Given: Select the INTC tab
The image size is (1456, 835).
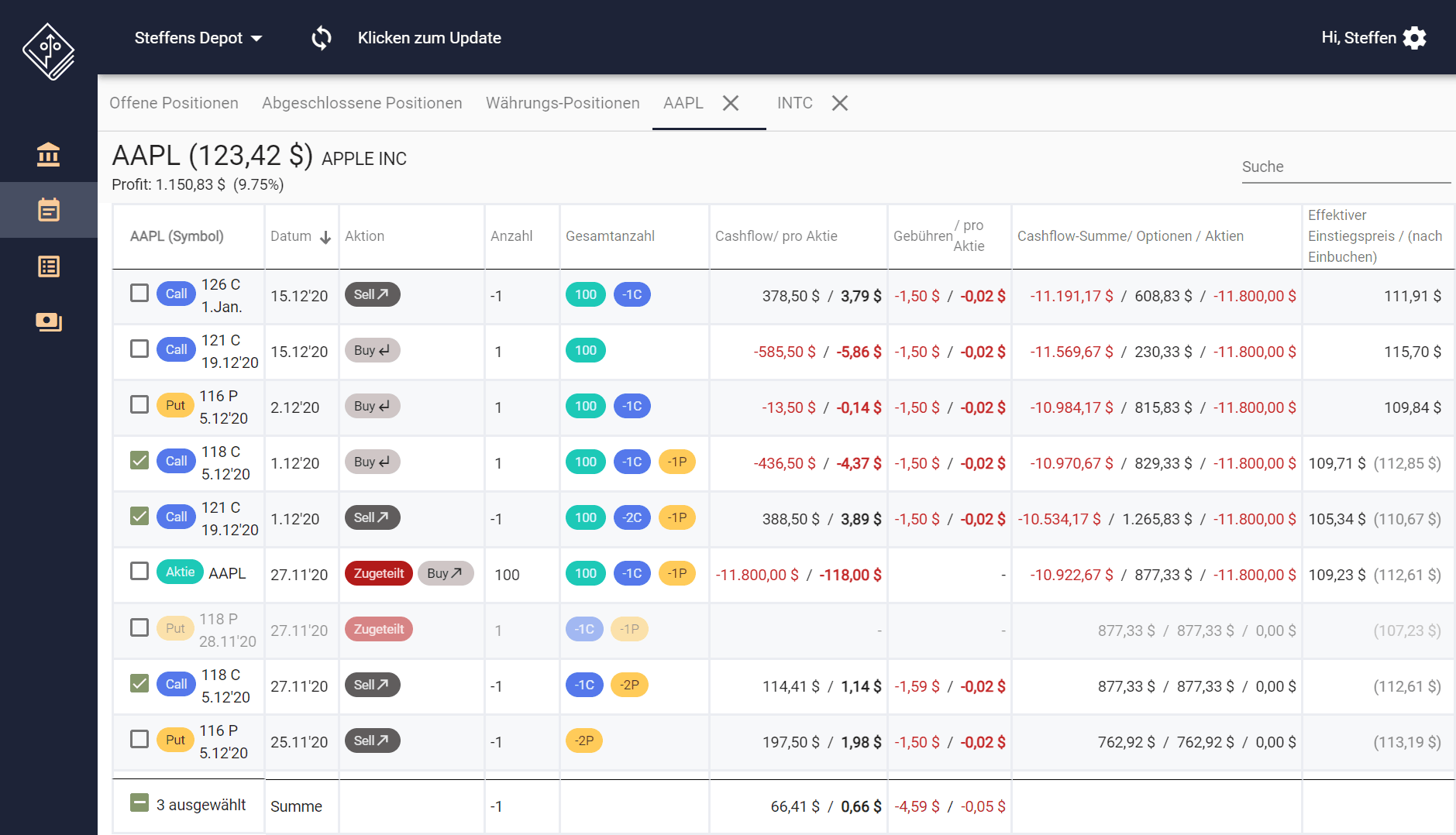Looking at the screenshot, I should point(795,103).
